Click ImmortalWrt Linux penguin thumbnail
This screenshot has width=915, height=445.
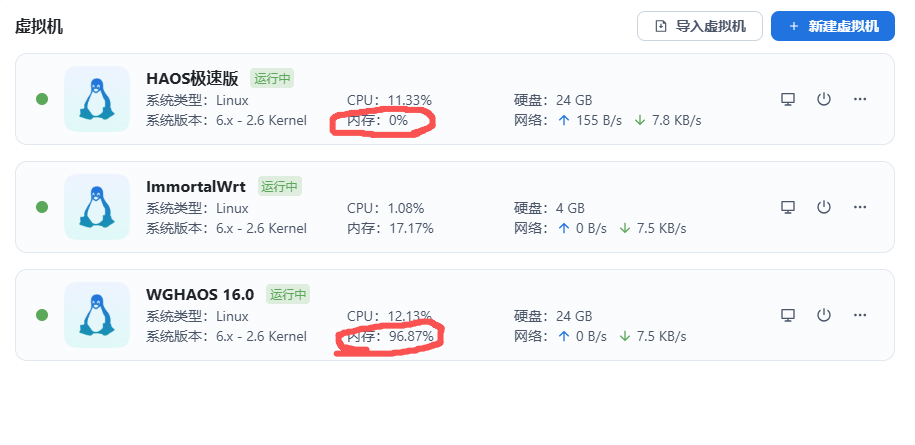point(97,207)
